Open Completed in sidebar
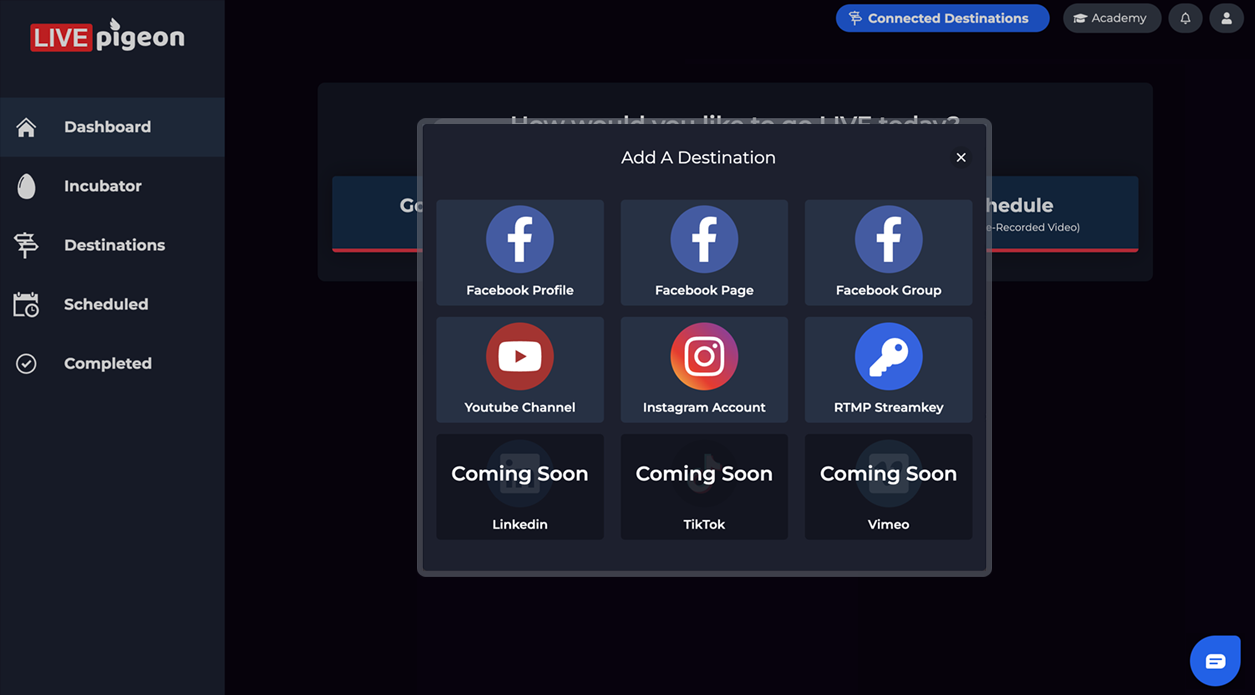The image size is (1255, 695). click(x=112, y=363)
